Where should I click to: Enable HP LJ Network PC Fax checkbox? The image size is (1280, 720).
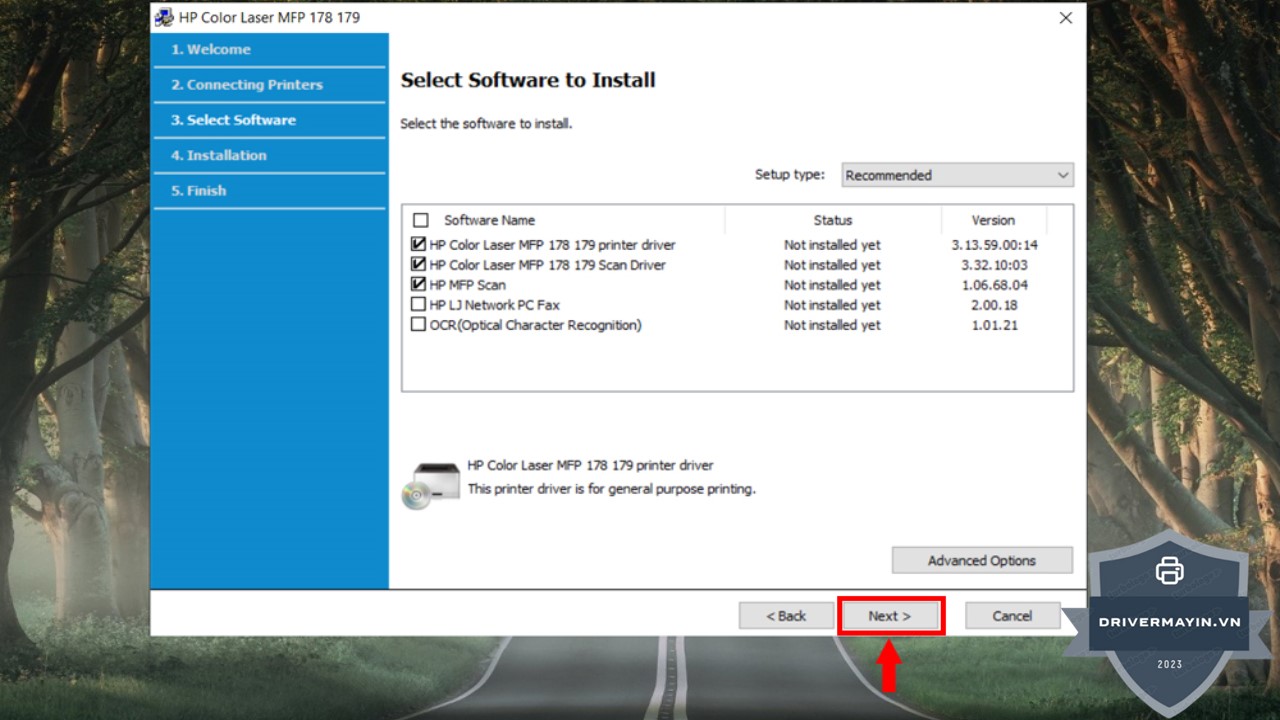coord(419,305)
